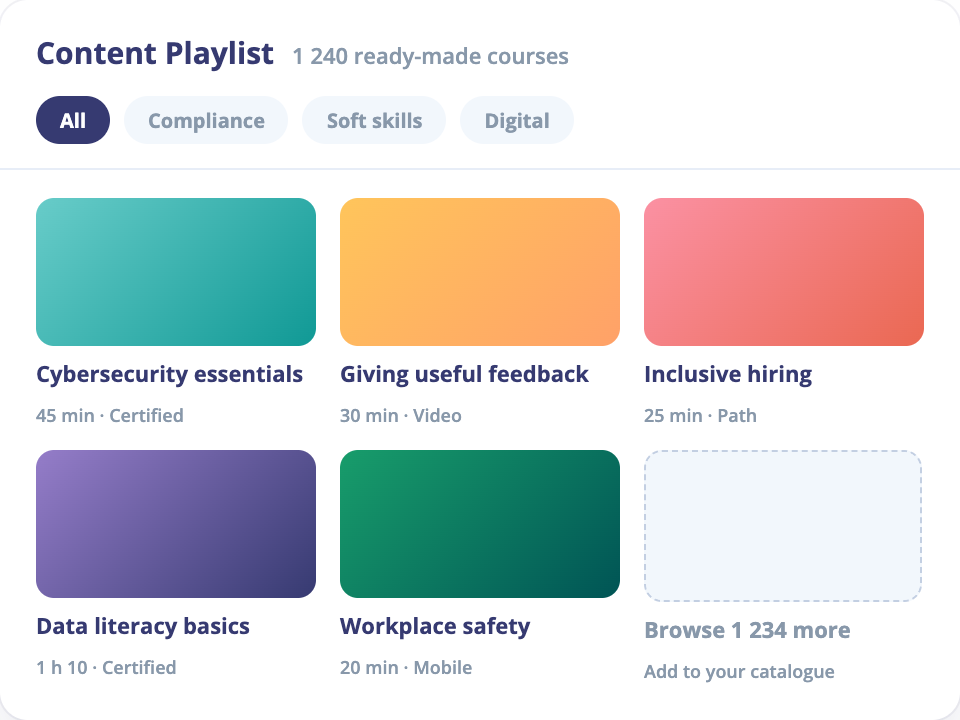Screen dimensions: 960x720
Task: Click the Data literacy basics course title
Action: pyautogui.click(x=143, y=626)
